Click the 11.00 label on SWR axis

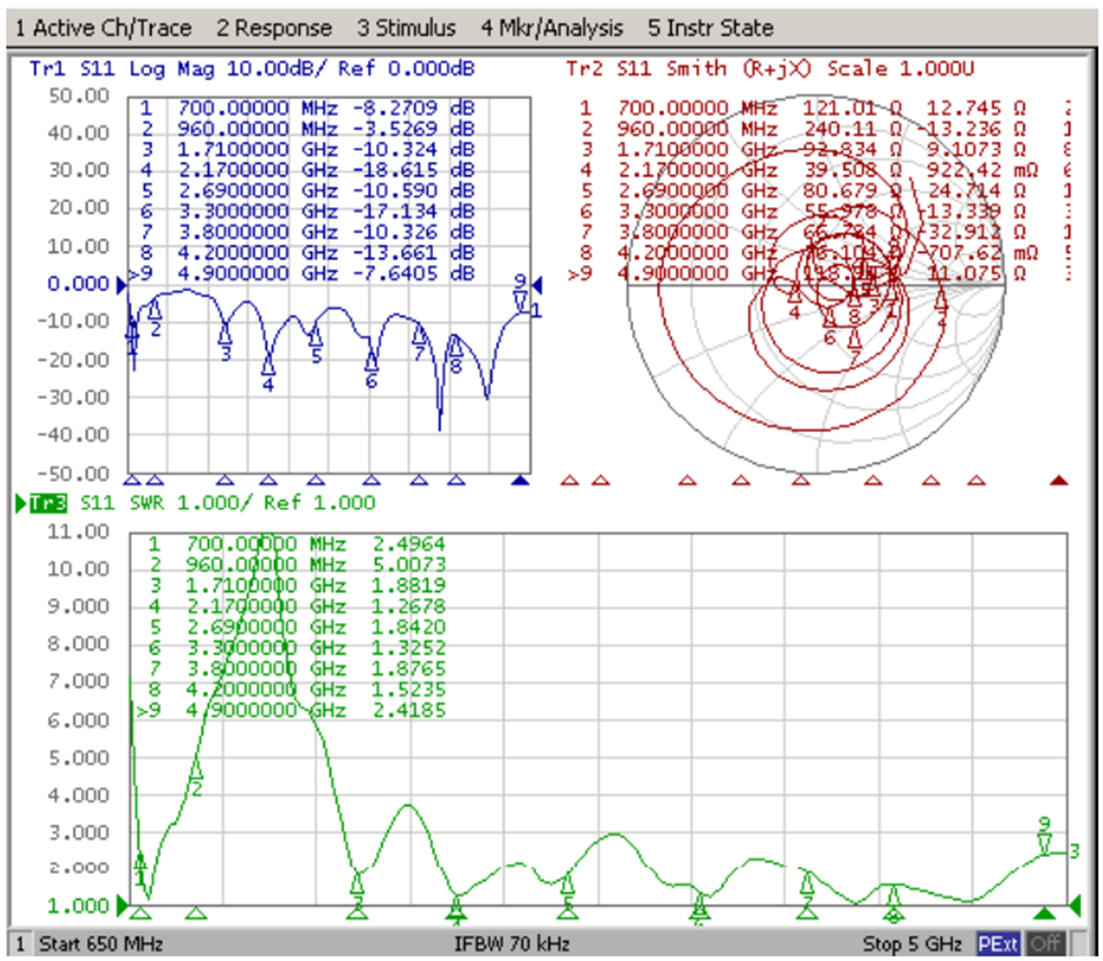click(79, 531)
